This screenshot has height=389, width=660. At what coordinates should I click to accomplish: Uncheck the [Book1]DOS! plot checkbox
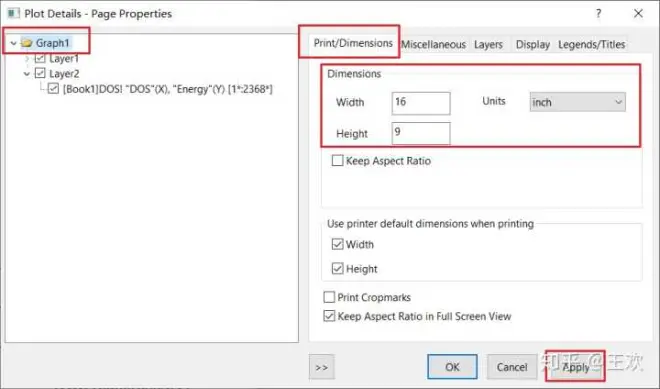[x=53, y=88]
